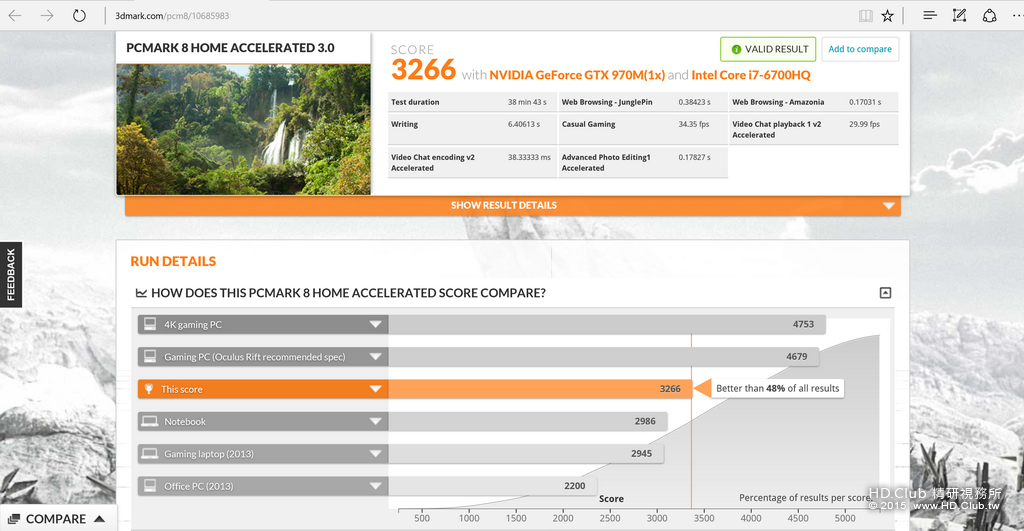Click the up arrow next to COMPARE
This screenshot has height=531, width=1024.
(x=99, y=519)
